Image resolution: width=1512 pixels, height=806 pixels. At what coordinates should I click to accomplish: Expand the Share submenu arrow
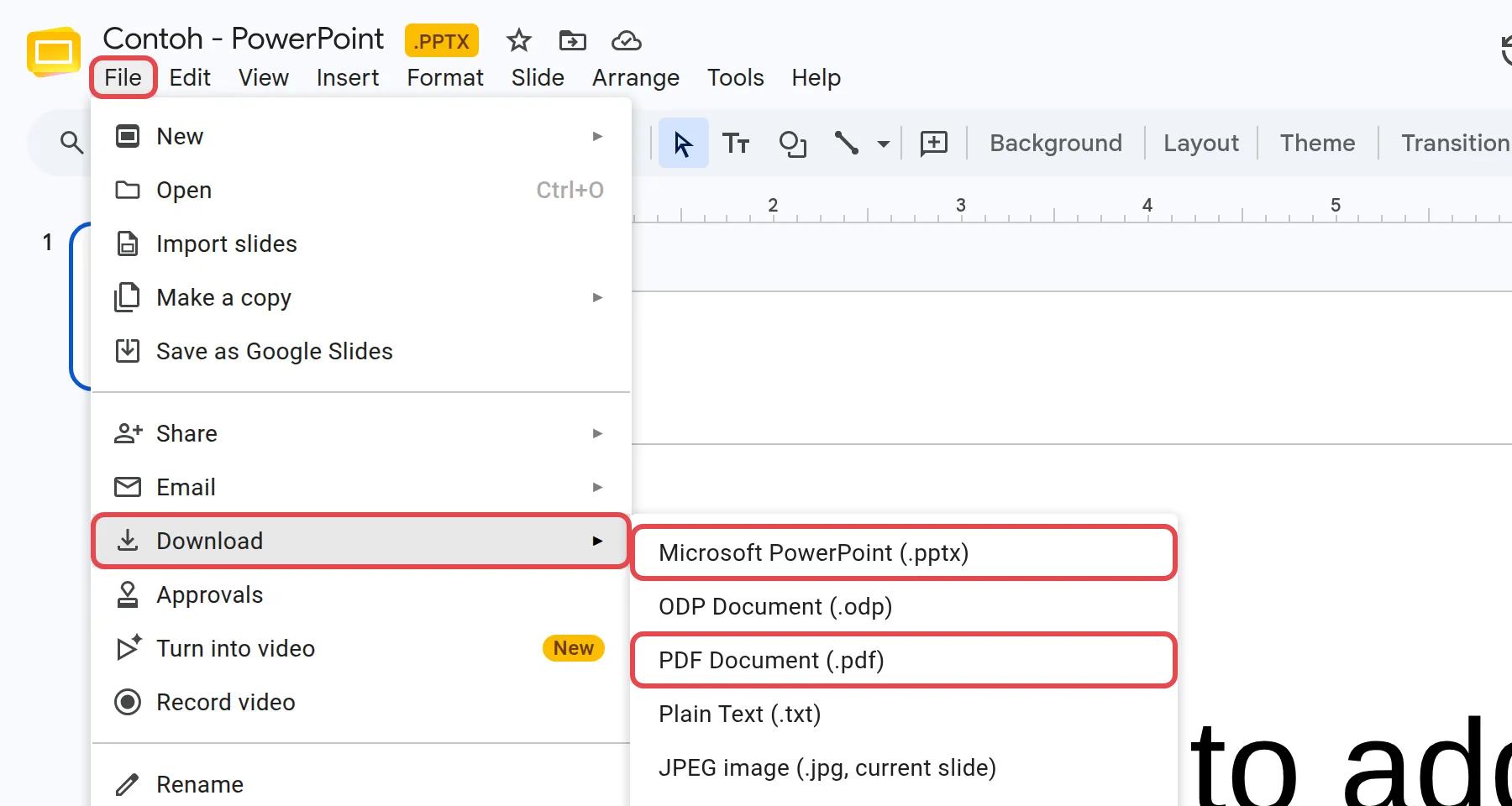(597, 433)
